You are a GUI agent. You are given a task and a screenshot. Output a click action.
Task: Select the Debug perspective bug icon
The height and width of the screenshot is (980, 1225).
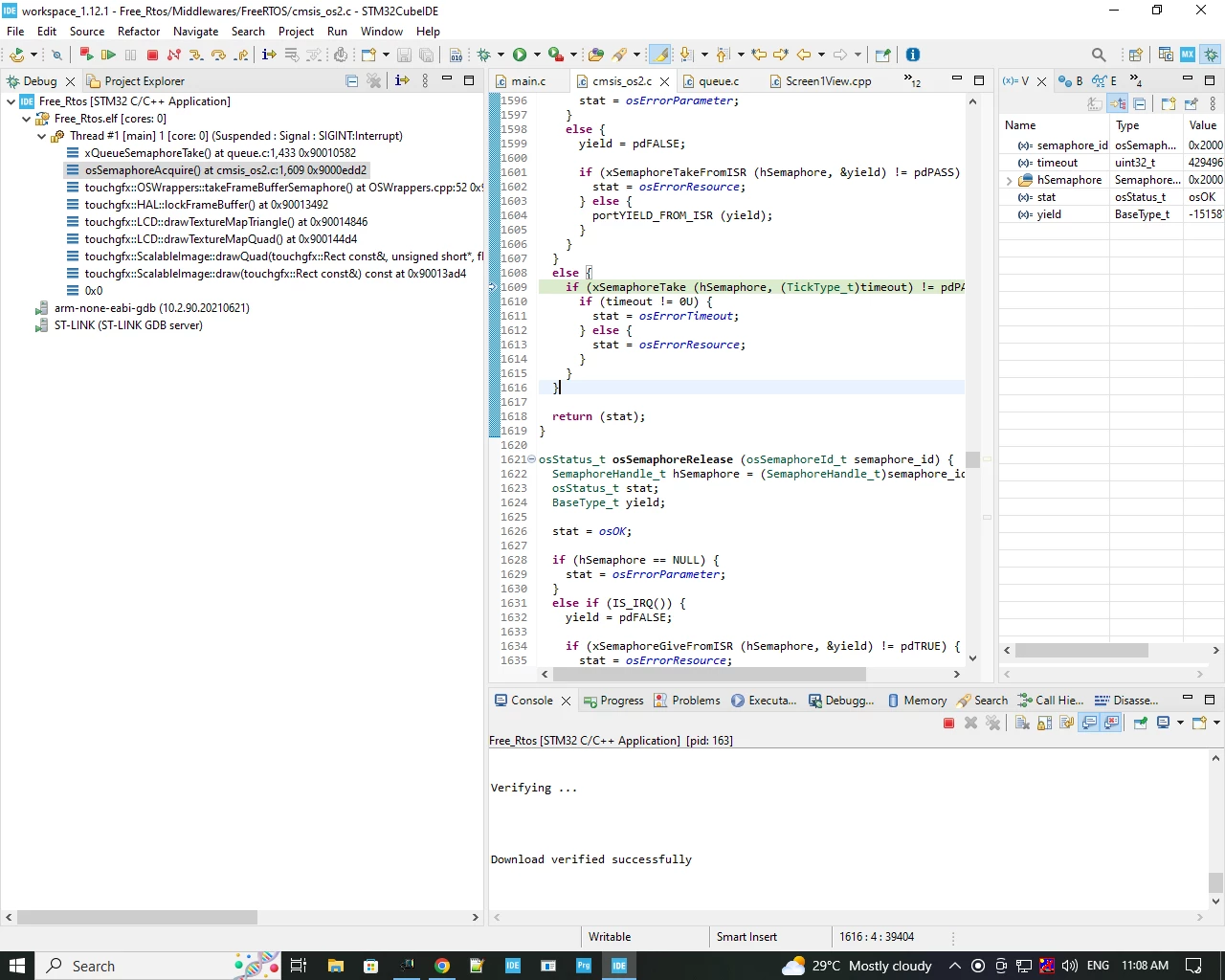pyautogui.click(x=1211, y=55)
